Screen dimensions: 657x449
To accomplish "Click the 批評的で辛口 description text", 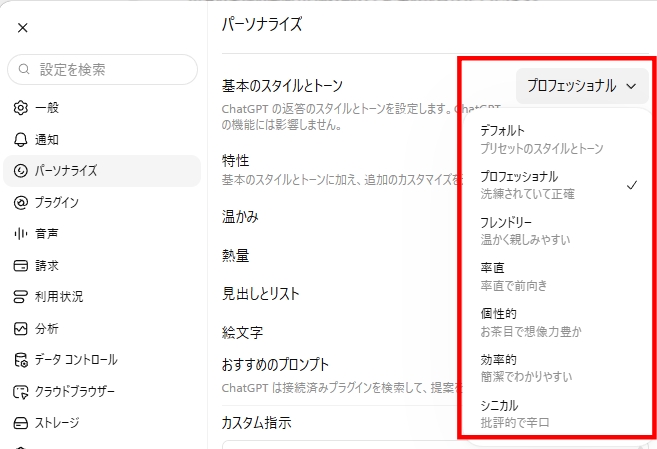I will (x=515, y=423).
